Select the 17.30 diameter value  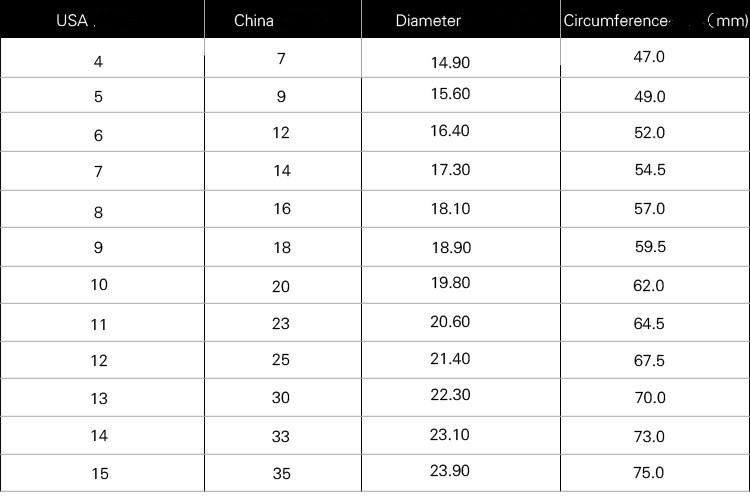(x=450, y=170)
